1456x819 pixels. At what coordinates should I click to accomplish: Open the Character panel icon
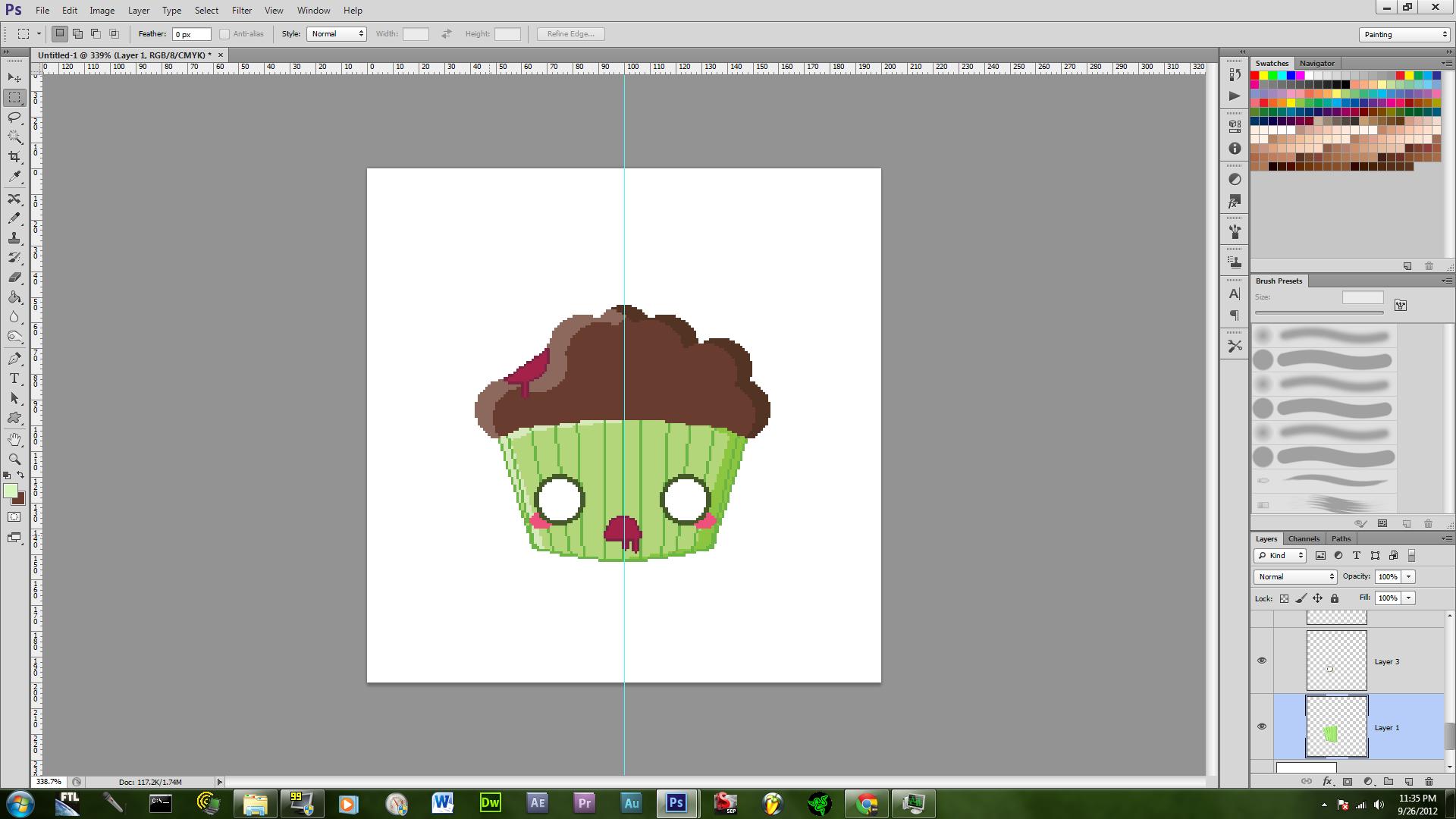[x=1235, y=293]
